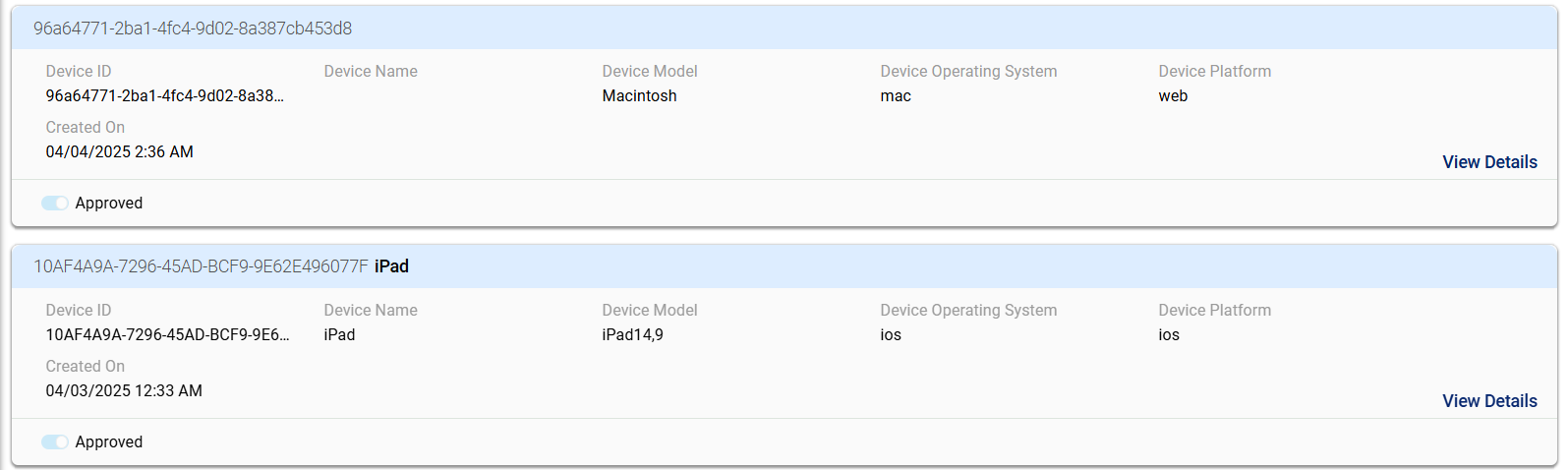
Task: Toggle Approved switch for the iPad device
Action: click(55, 441)
